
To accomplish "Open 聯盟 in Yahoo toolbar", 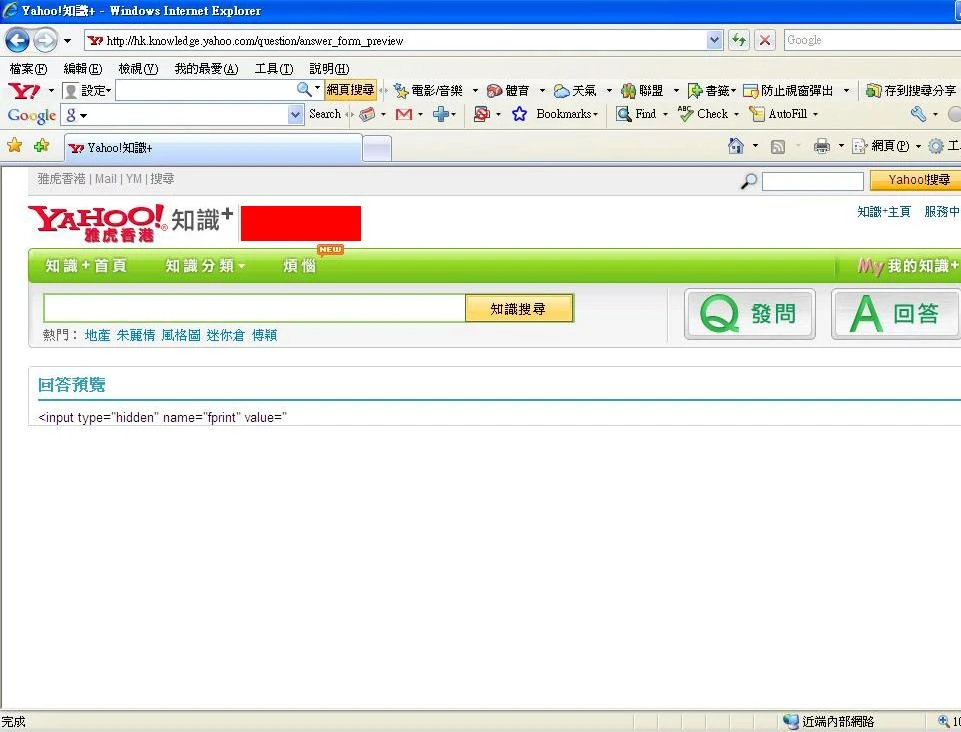I will click(x=643, y=91).
